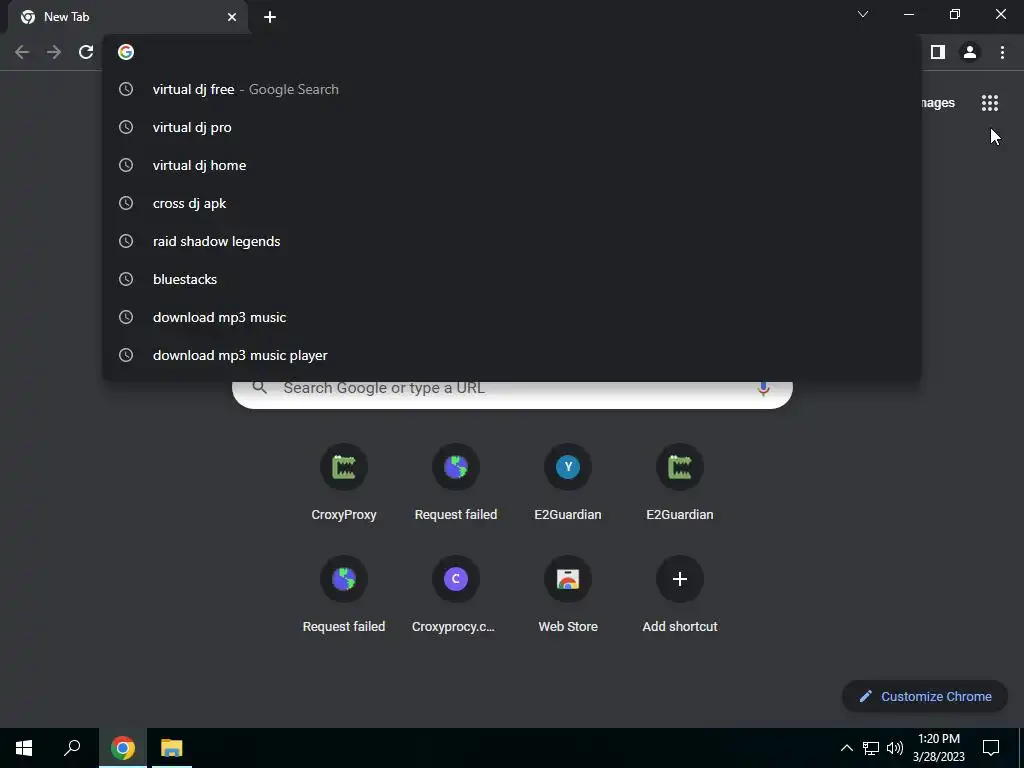This screenshot has width=1024, height=768.
Task: Select suggestion 'virtual dj free'
Action: [512, 89]
